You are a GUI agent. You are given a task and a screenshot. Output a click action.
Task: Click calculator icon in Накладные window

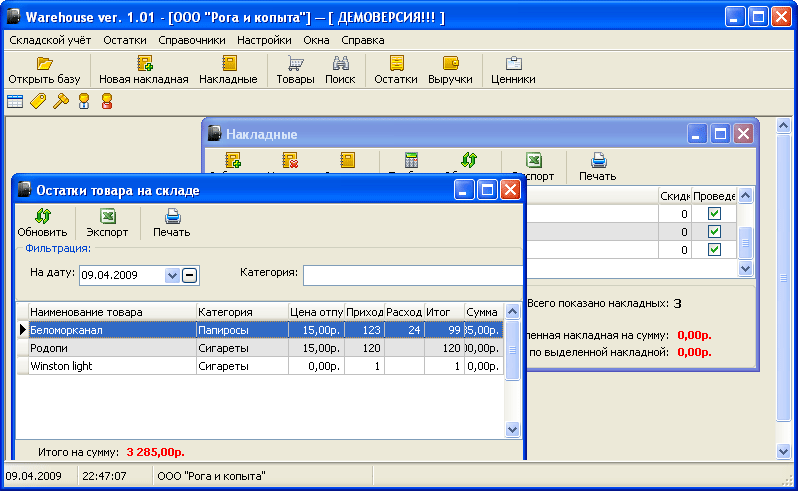(411, 160)
